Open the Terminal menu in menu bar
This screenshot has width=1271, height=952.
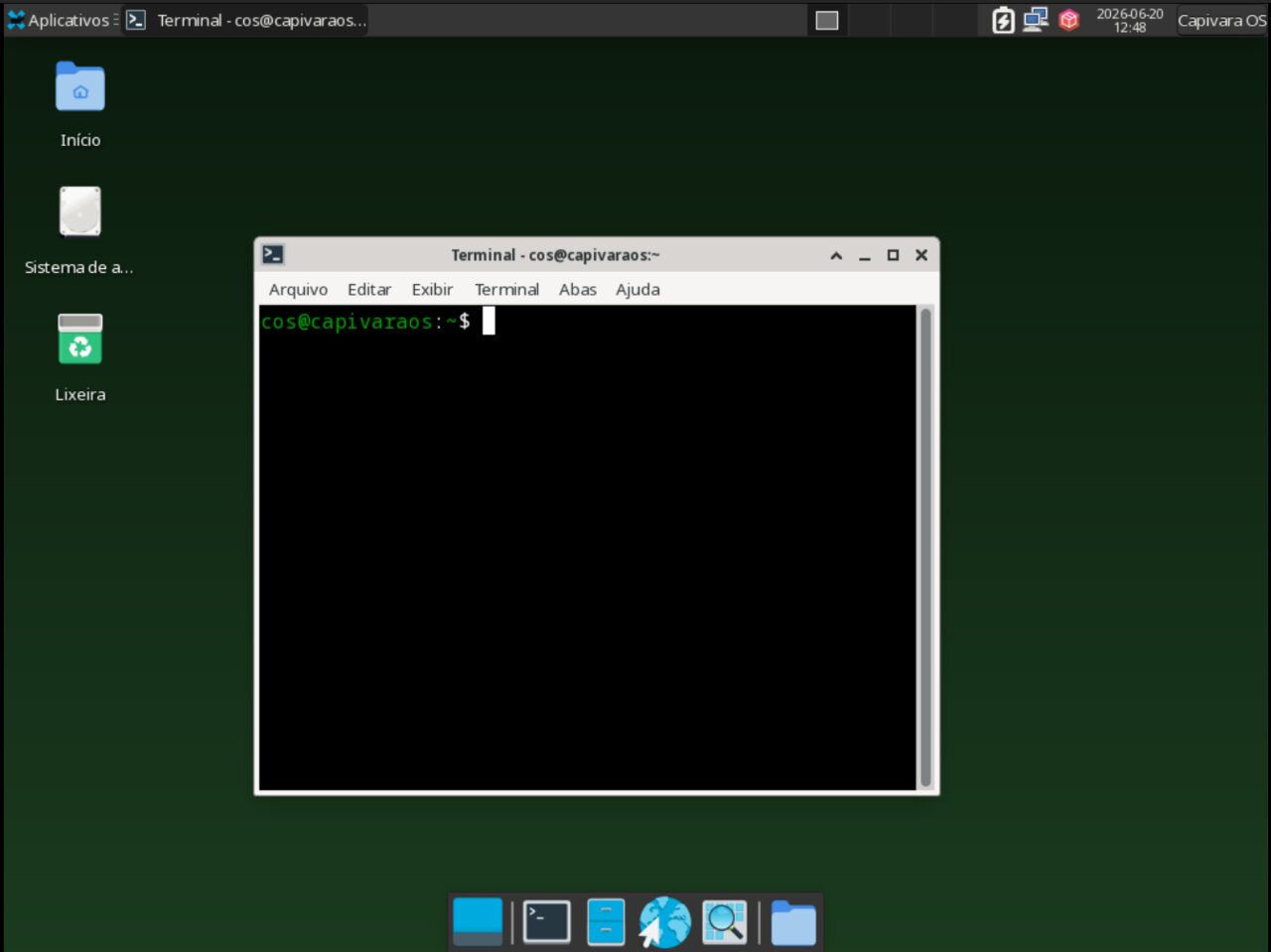tap(506, 290)
